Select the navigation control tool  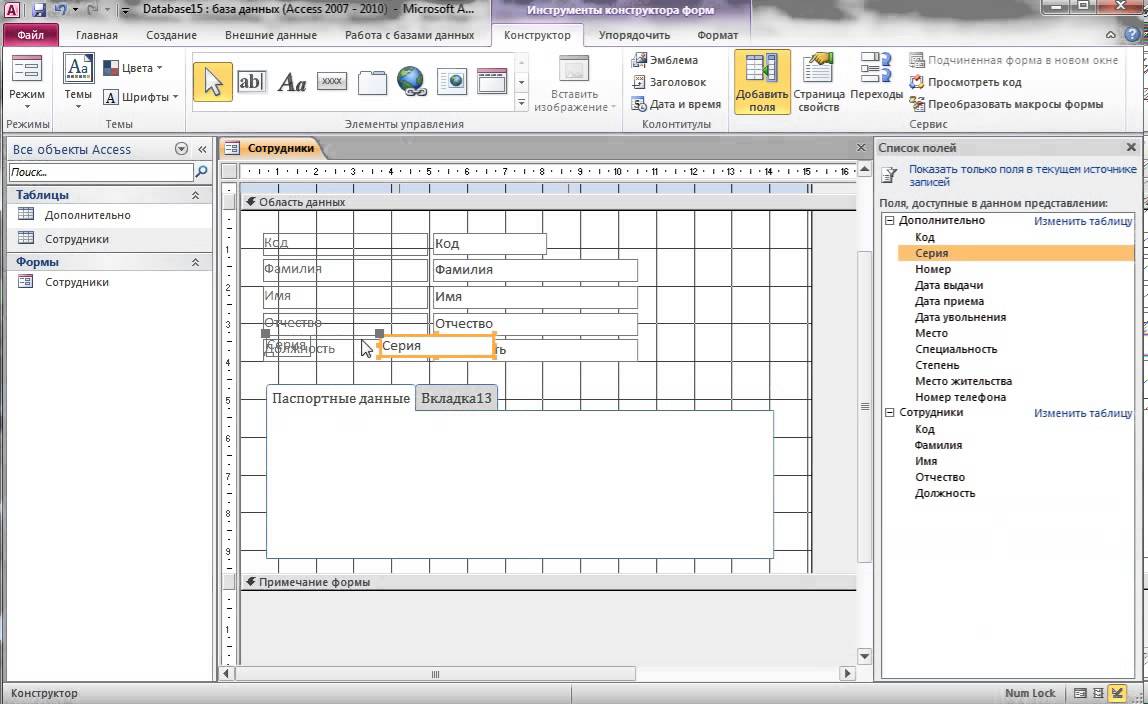[x=492, y=82]
